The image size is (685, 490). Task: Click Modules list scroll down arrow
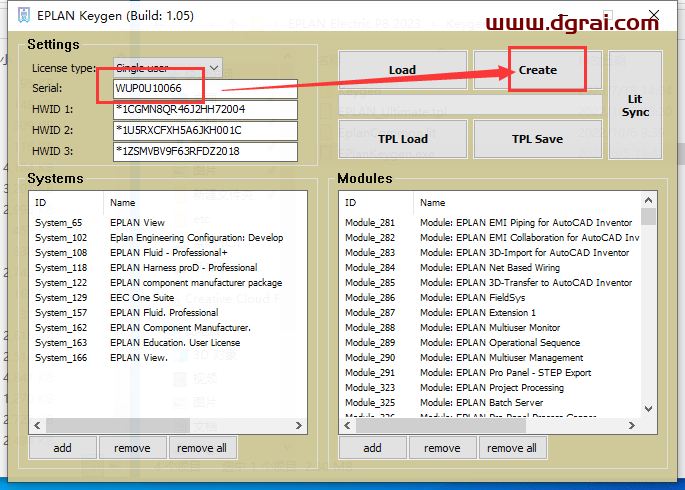coord(649,409)
